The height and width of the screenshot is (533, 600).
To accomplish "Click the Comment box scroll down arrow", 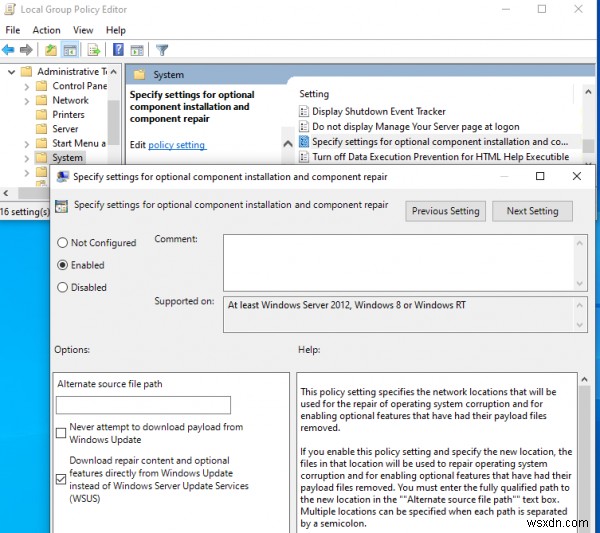I will 580,284.
